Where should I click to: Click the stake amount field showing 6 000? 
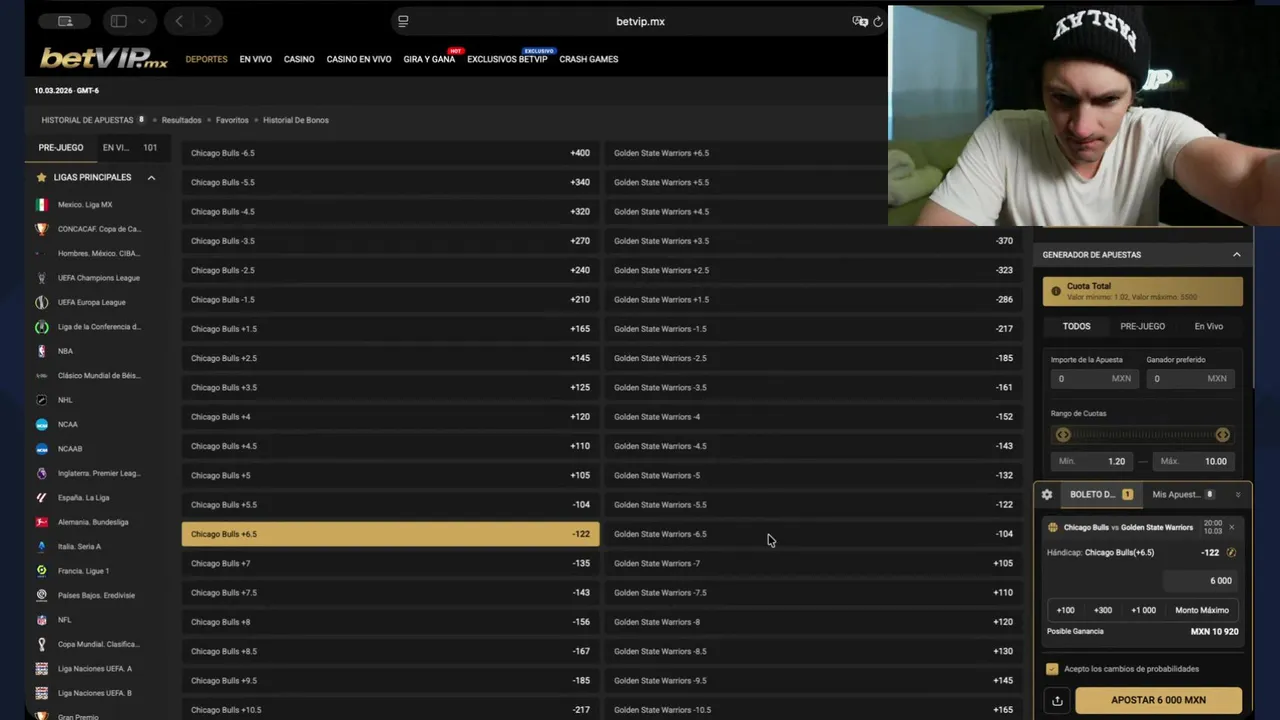1201,581
